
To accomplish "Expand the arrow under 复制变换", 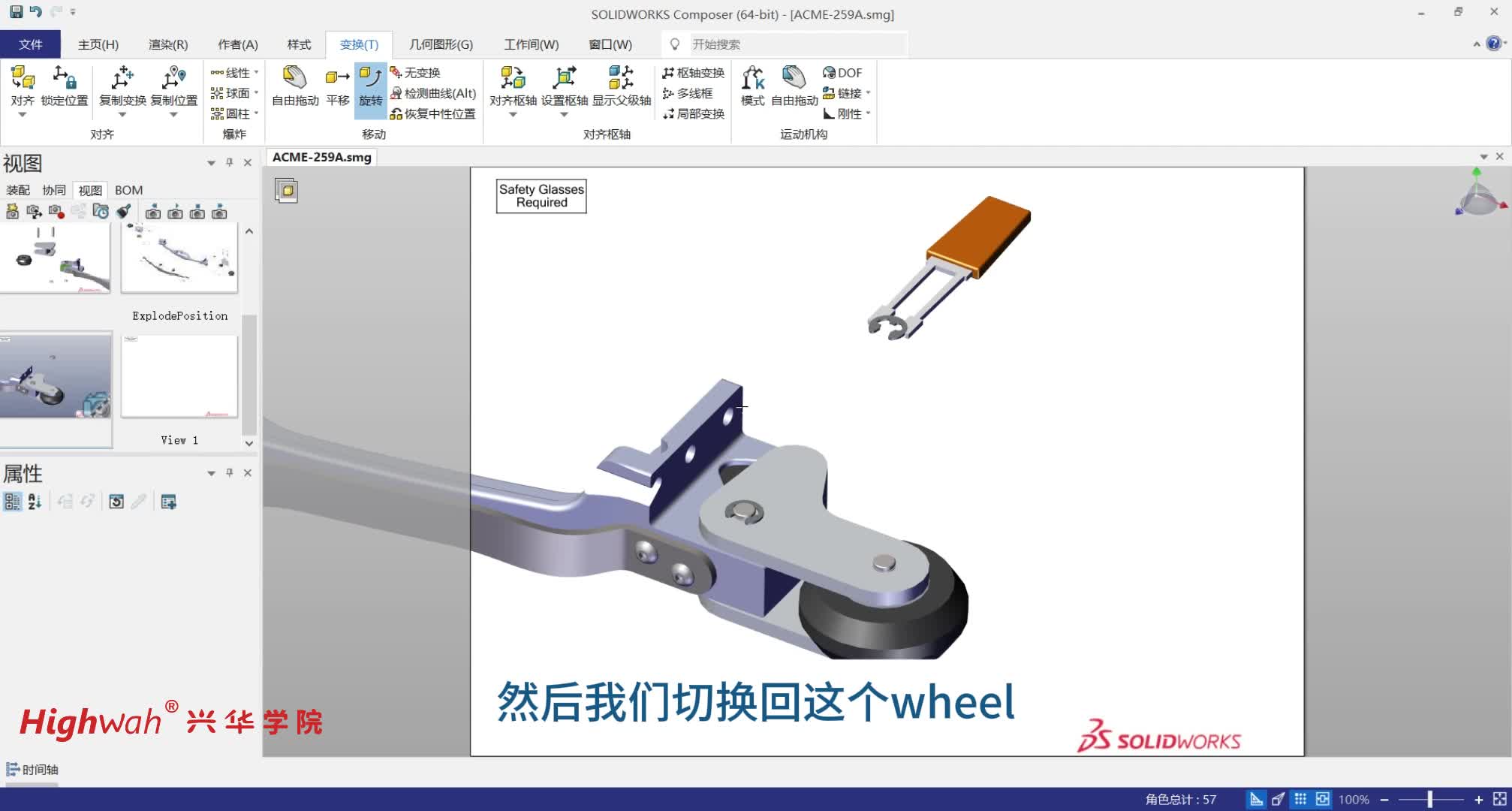I will point(122,115).
